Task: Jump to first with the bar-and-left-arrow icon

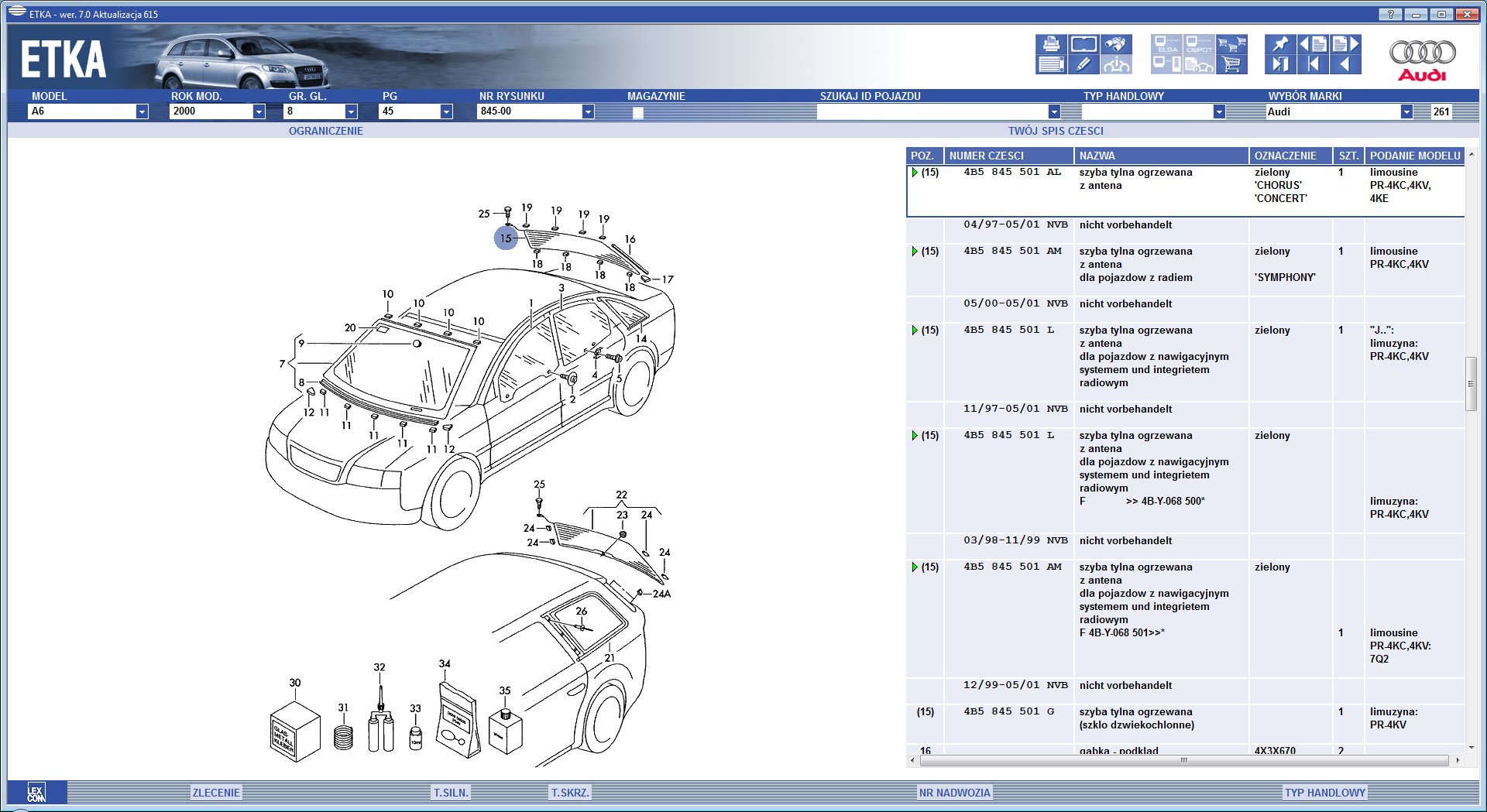Action: click(x=1313, y=64)
